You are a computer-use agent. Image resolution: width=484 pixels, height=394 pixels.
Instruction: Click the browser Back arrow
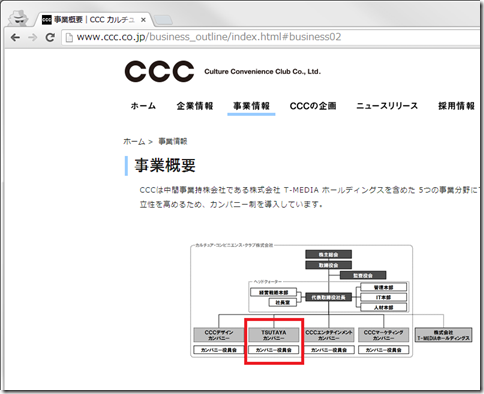[x=15, y=37]
